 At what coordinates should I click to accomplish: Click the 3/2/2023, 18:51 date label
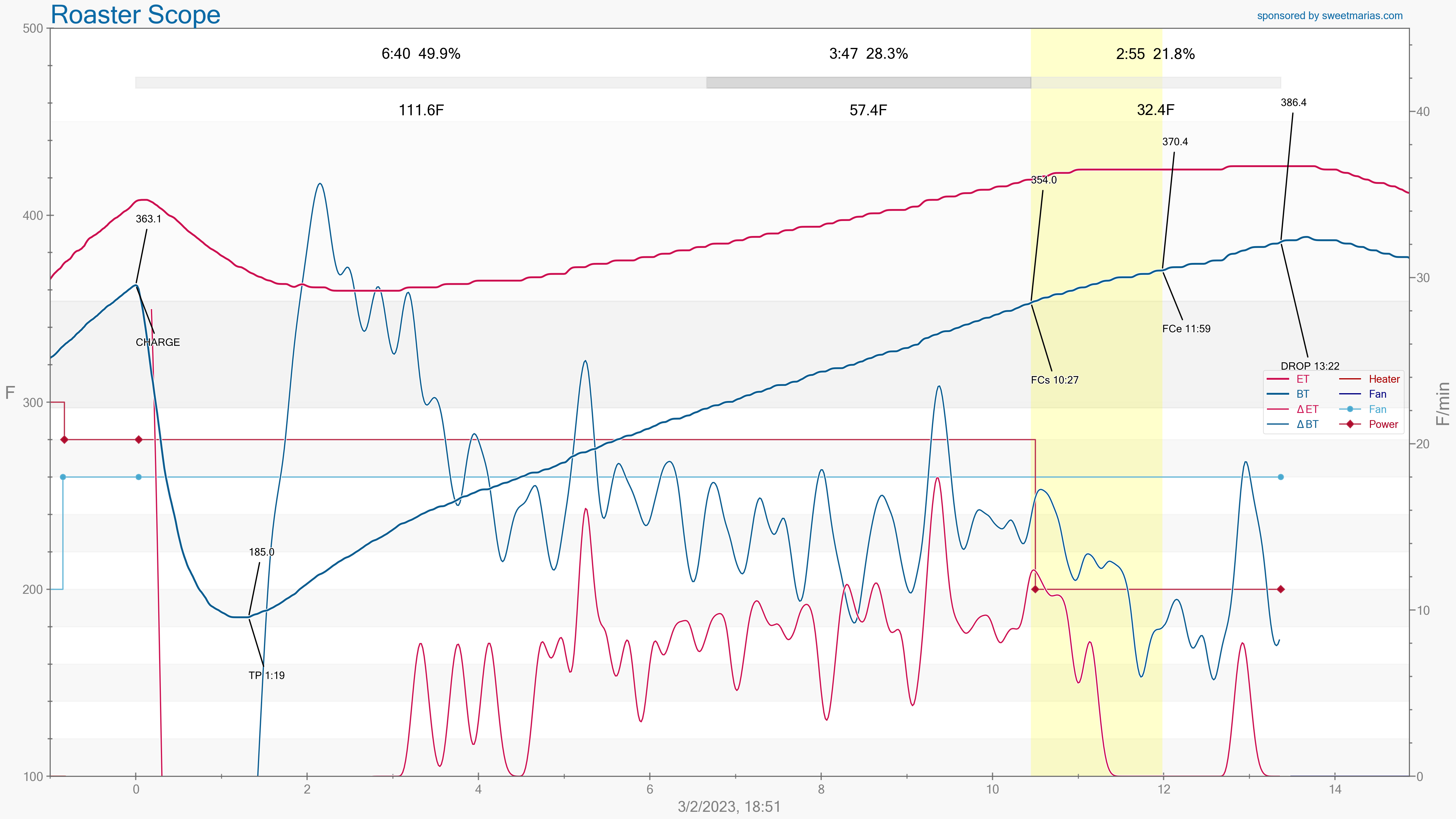pos(729,807)
